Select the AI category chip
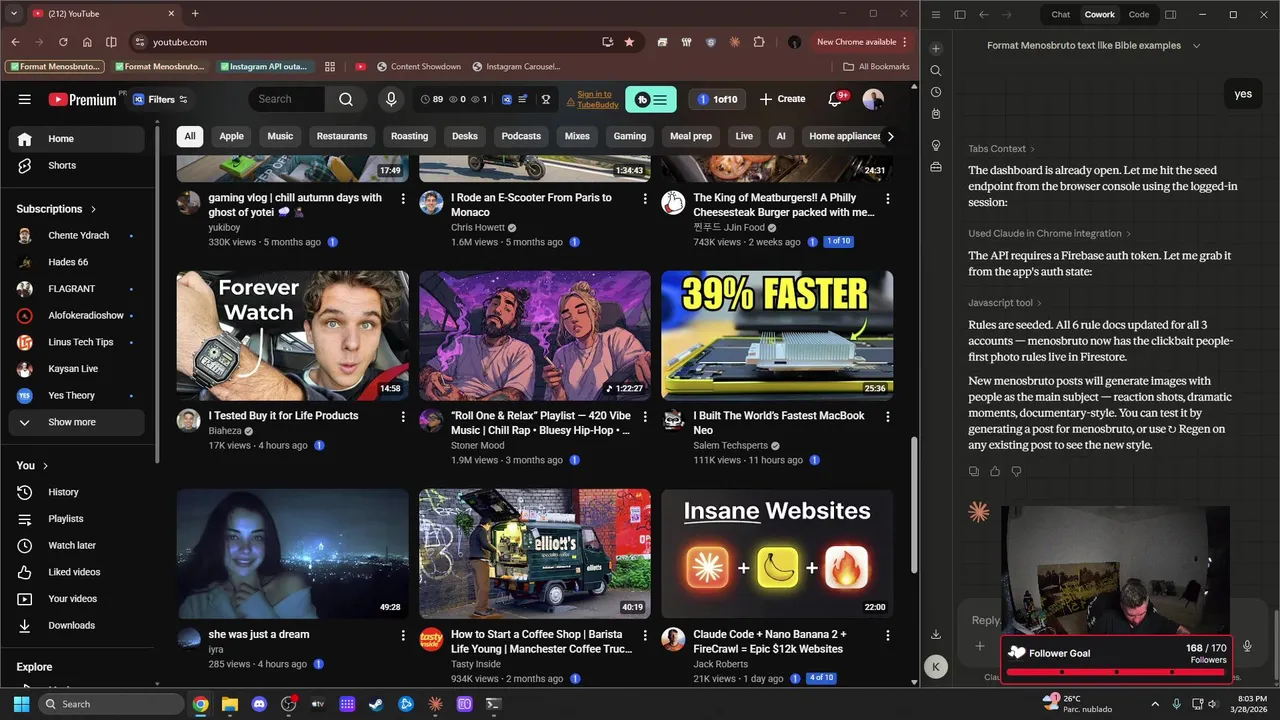 tap(781, 136)
